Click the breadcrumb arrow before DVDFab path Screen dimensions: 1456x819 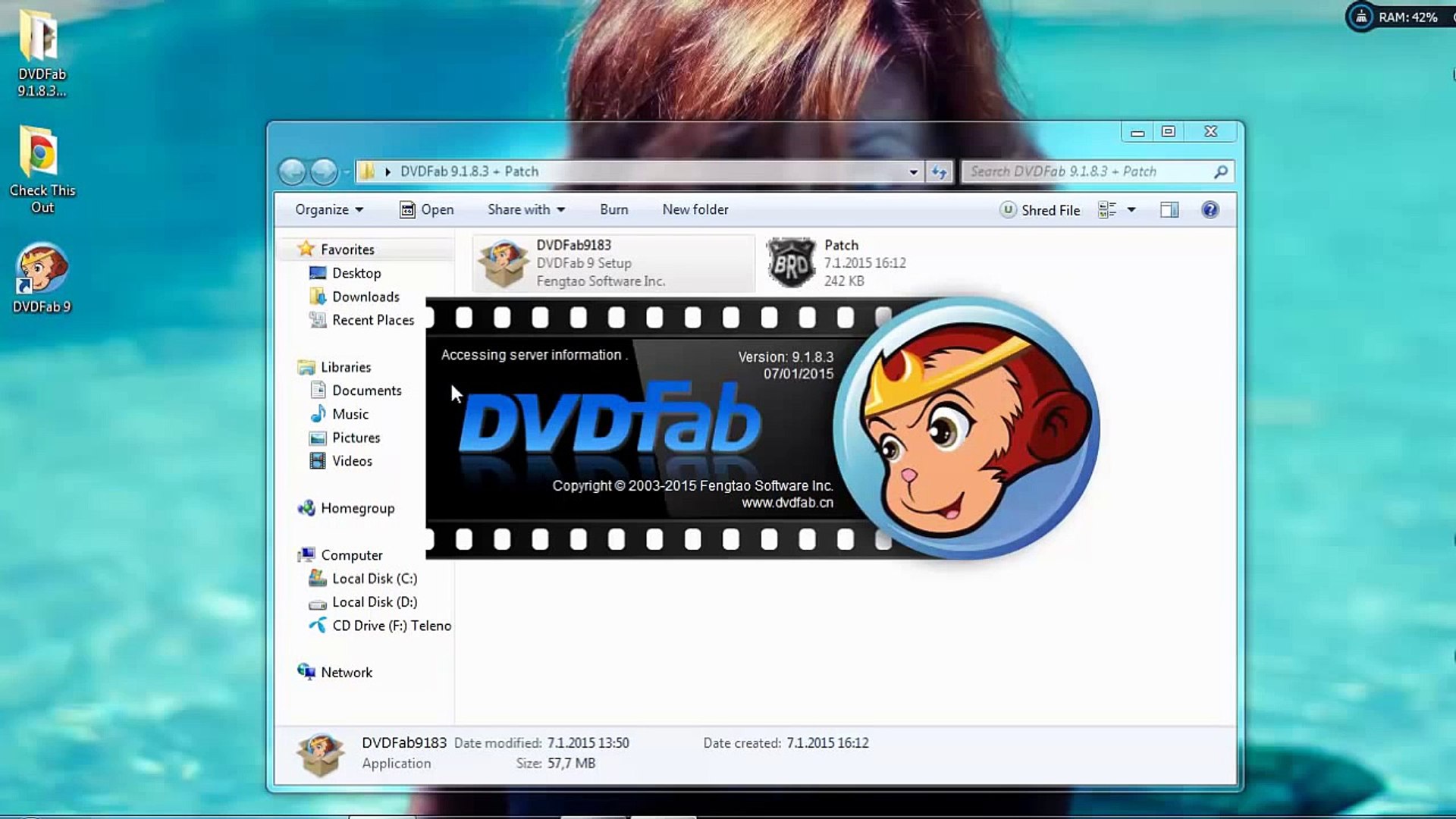[388, 172]
